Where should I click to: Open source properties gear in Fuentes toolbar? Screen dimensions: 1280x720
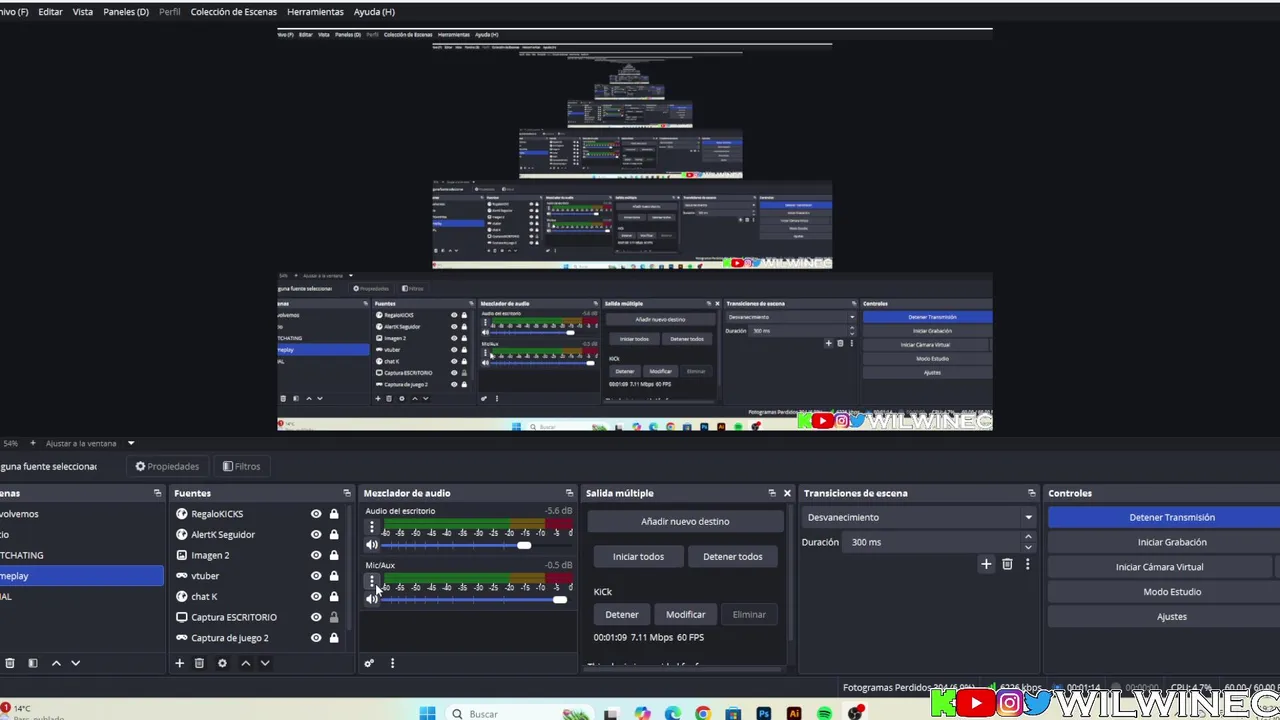point(222,663)
